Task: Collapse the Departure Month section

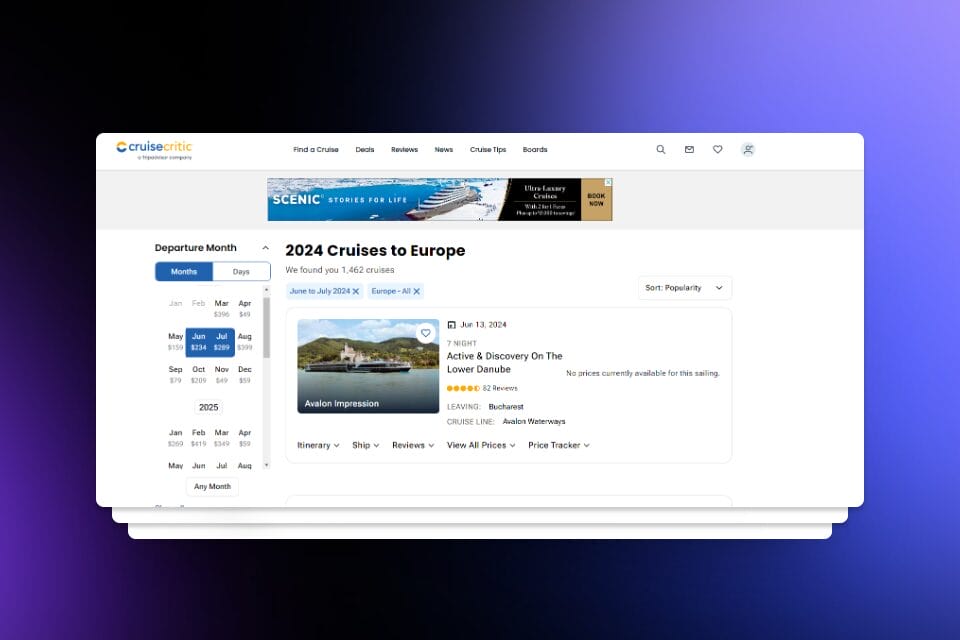Action: click(x=265, y=248)
